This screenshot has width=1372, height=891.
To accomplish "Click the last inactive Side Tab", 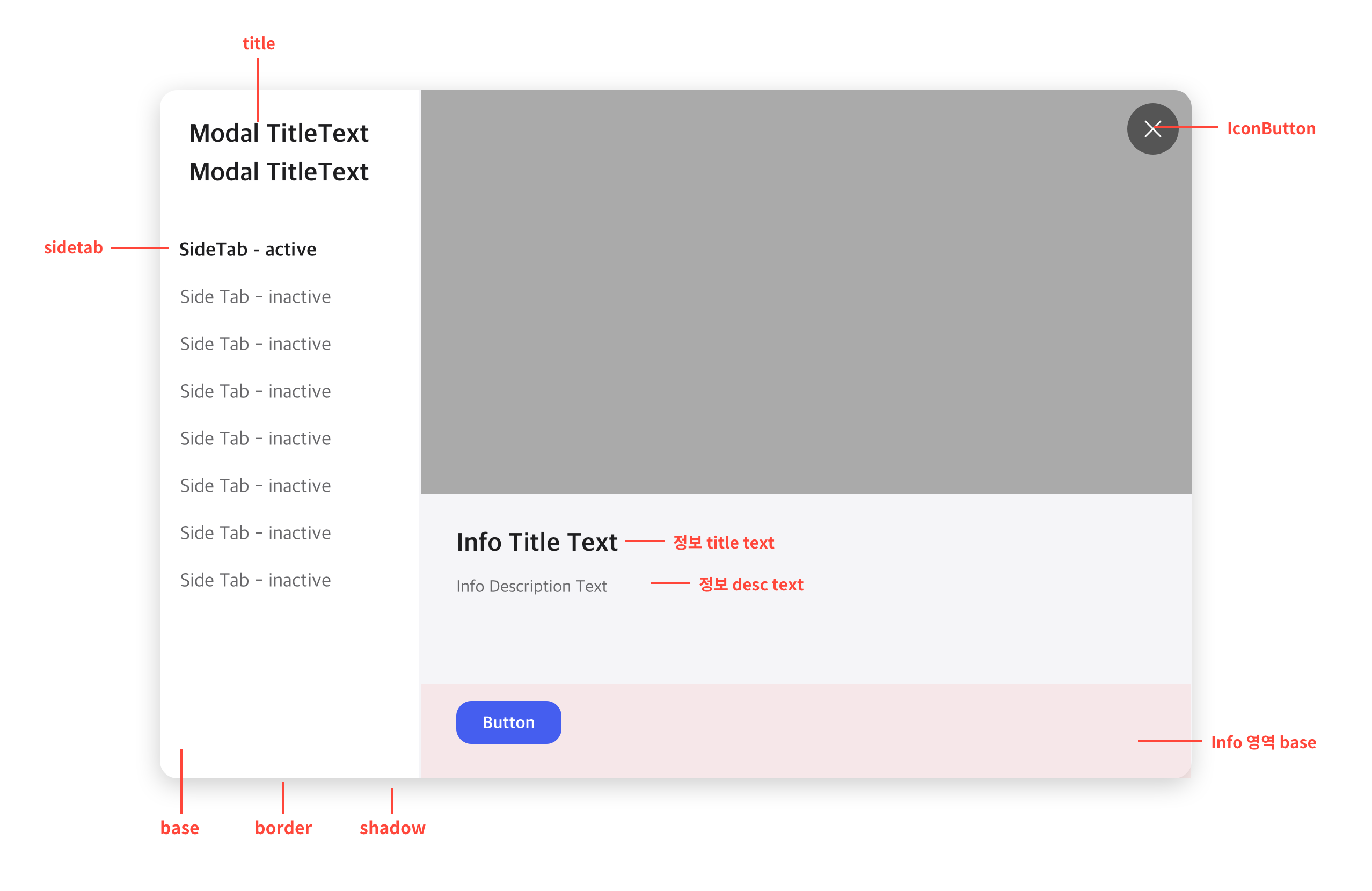I will (x=256, y=580).
